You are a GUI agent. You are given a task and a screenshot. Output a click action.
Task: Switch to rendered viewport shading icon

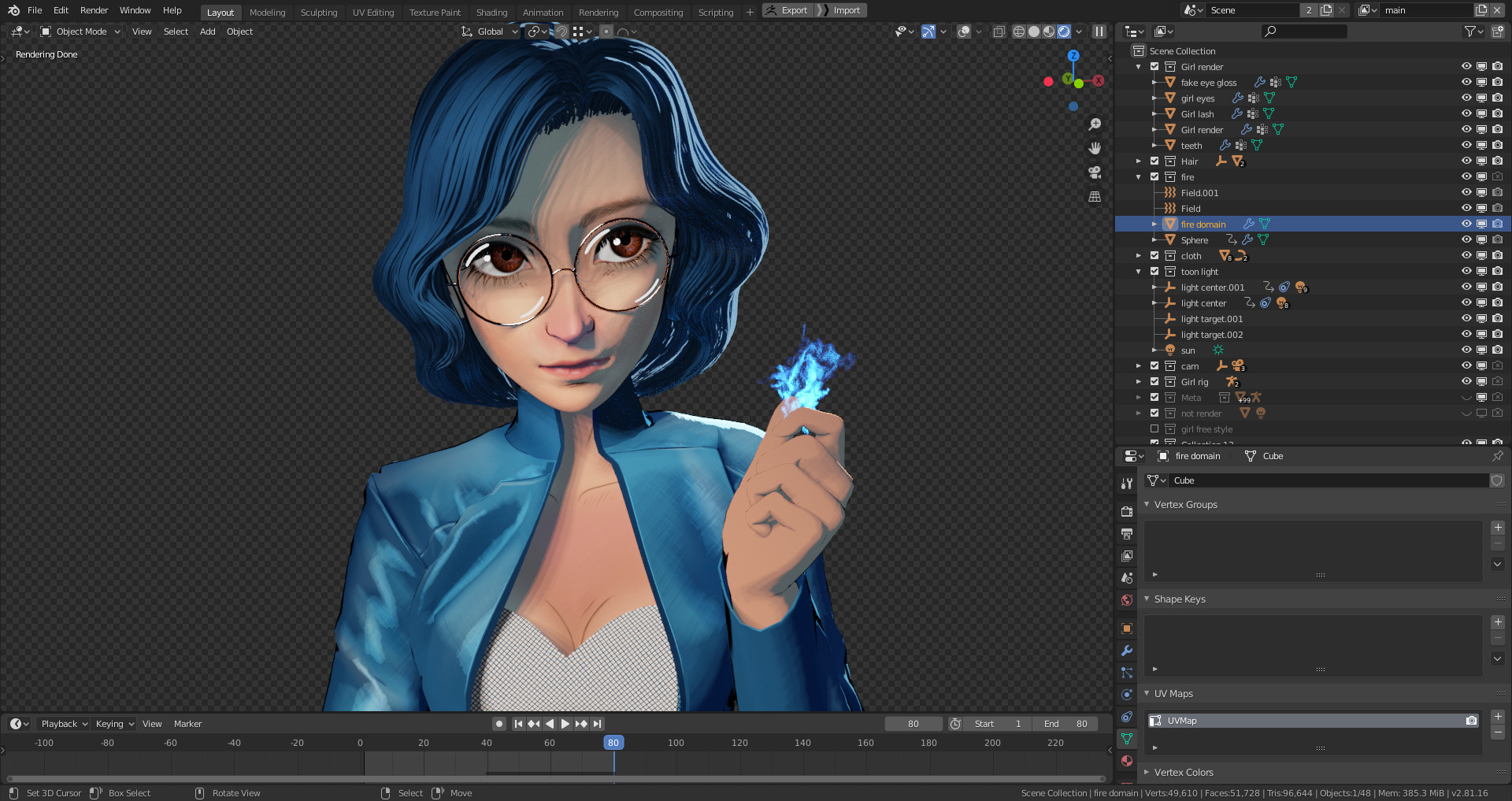1064,32
